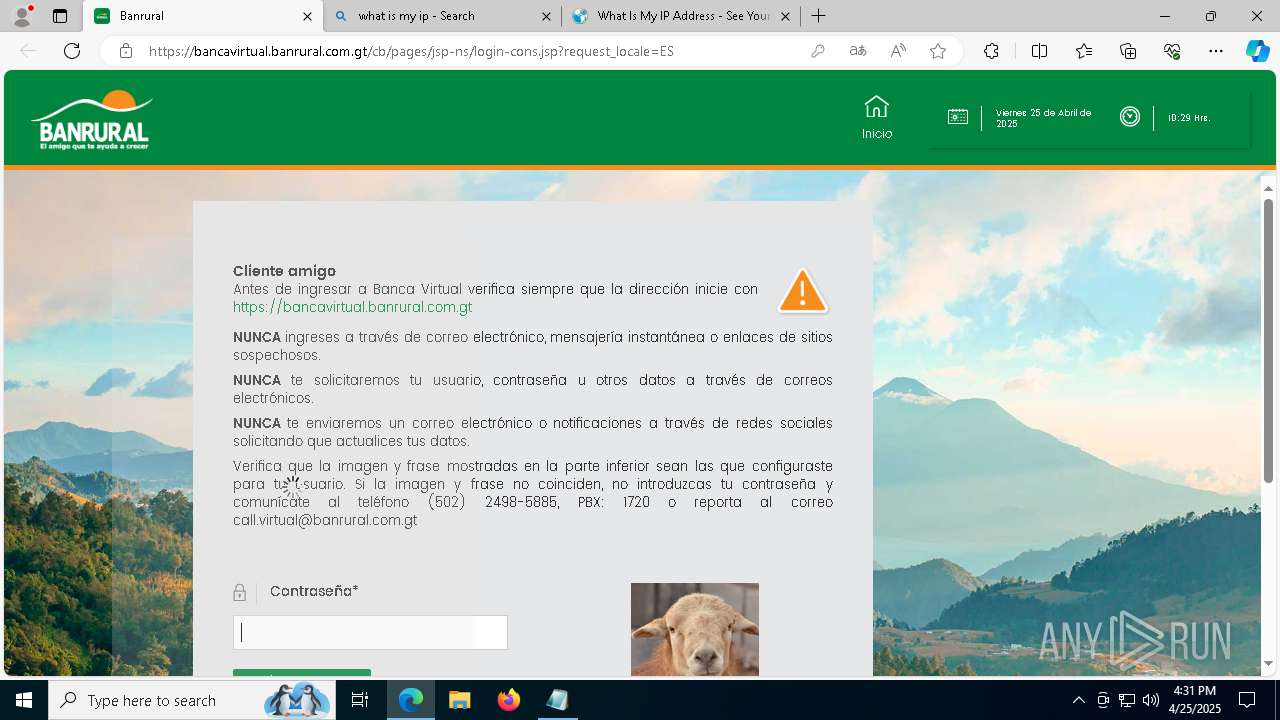
Task: Close the What Is My IP Address tab
Action: tap(785, 16)
